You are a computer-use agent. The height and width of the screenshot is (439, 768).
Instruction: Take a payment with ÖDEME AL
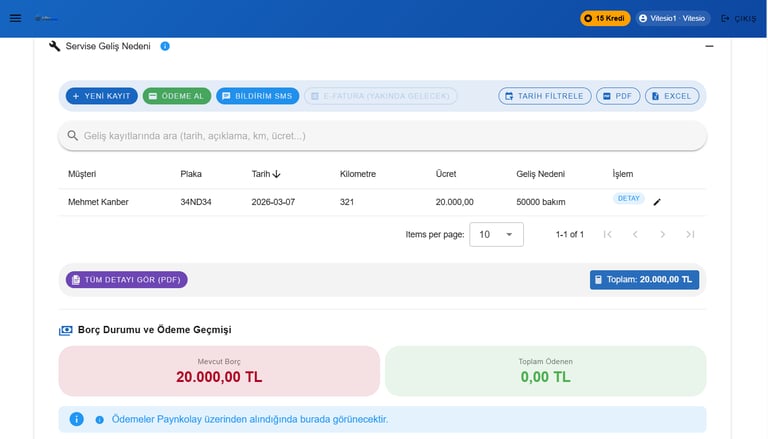point(176,96)
